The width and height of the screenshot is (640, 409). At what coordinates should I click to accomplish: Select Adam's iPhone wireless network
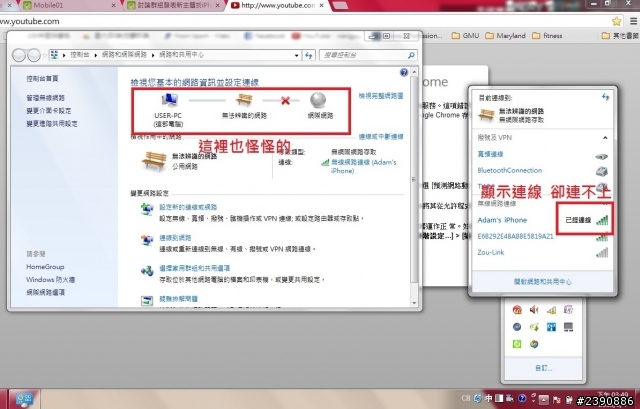[x=542, y=220]
